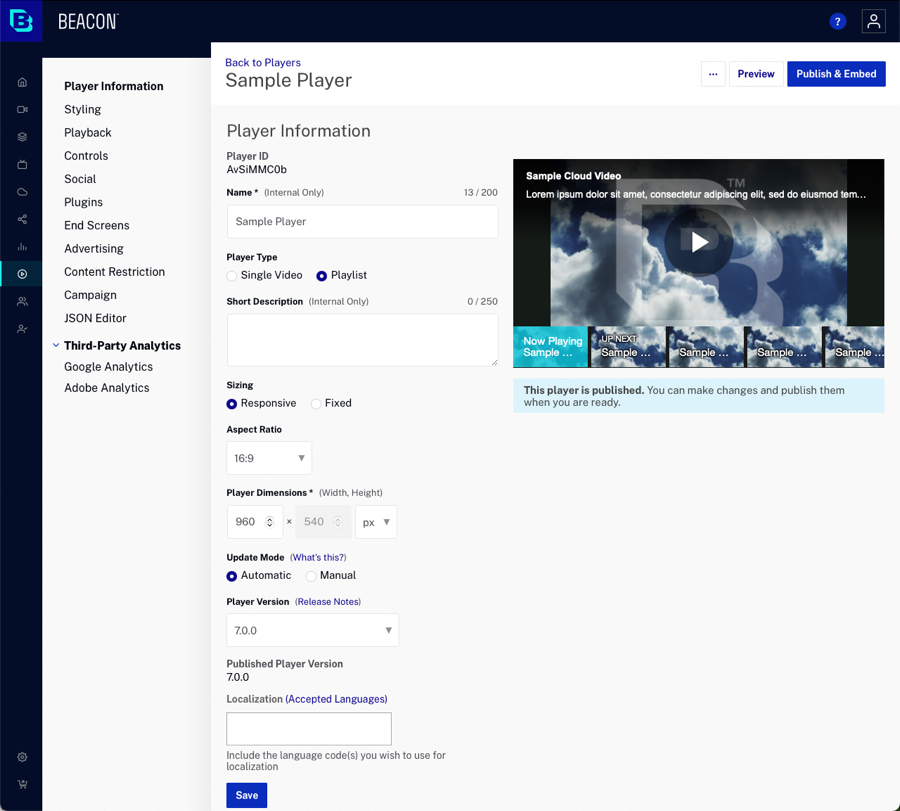Click the width 960 input field
Image resolution: width=900 pixels, height=811 pixels.
255,522
